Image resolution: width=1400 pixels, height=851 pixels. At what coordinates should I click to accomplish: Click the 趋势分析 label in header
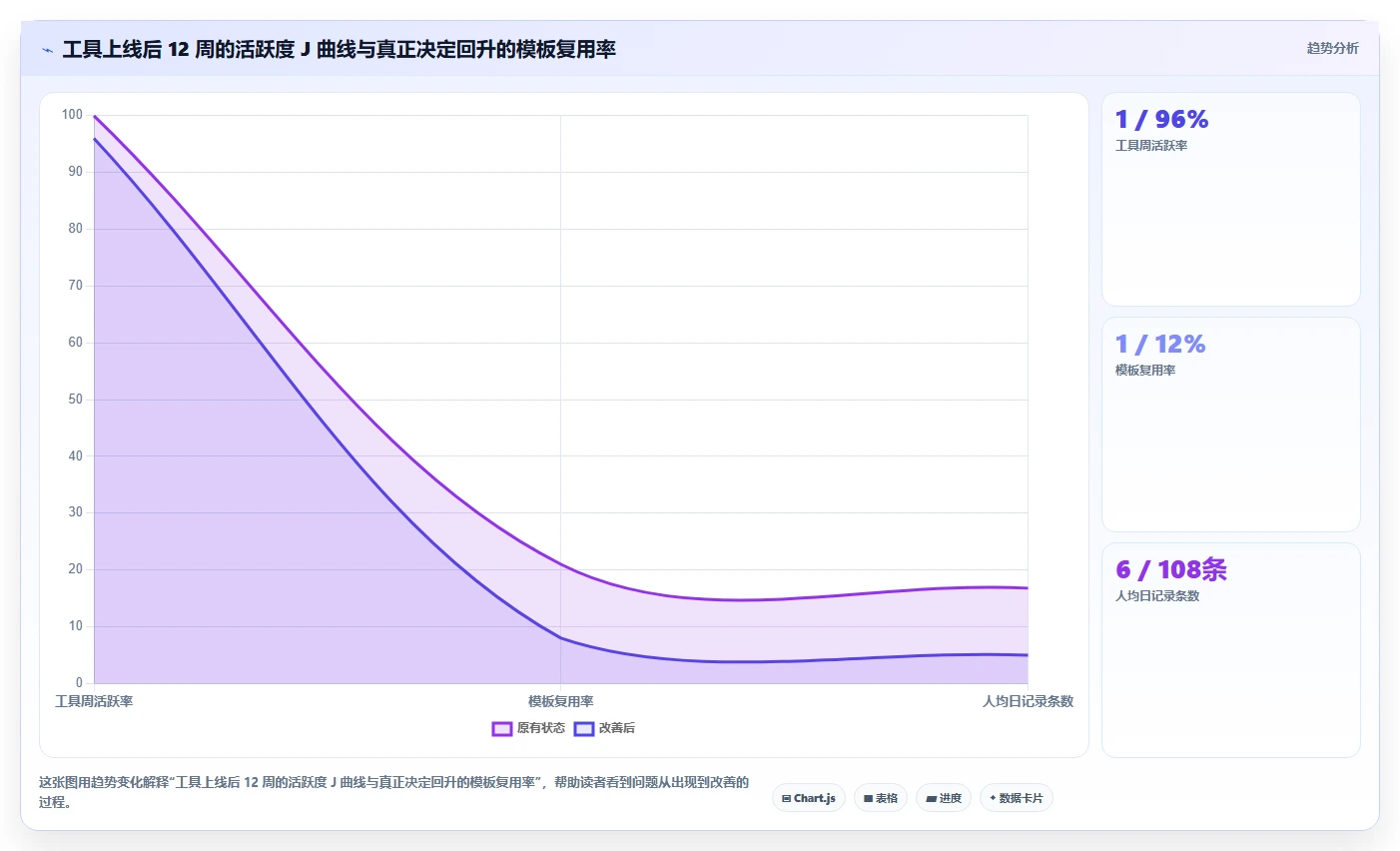(1333, 48)
